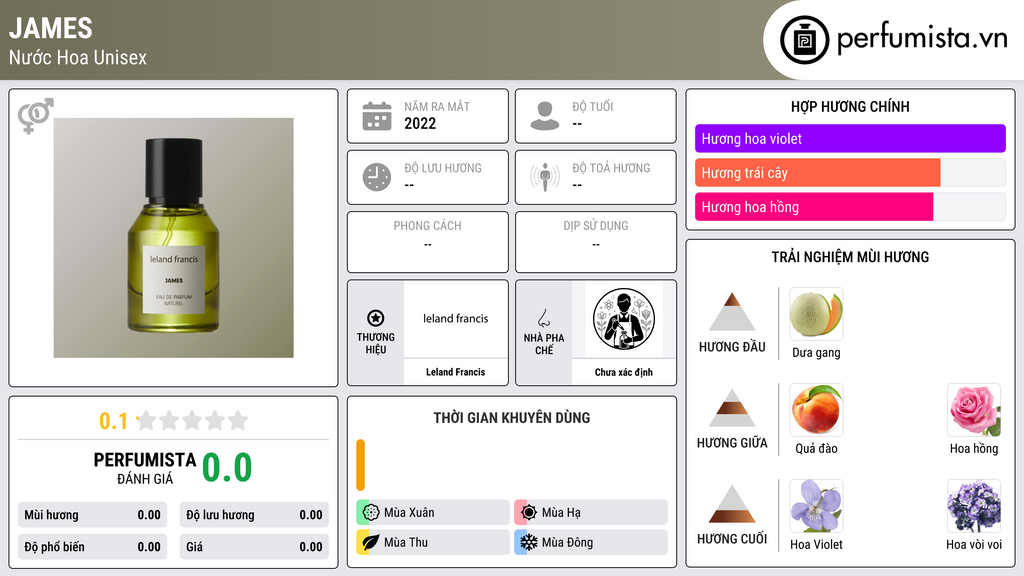Open the Hoa Violet note image
This screenshot has width=1024, height=576.
[816, 506]
